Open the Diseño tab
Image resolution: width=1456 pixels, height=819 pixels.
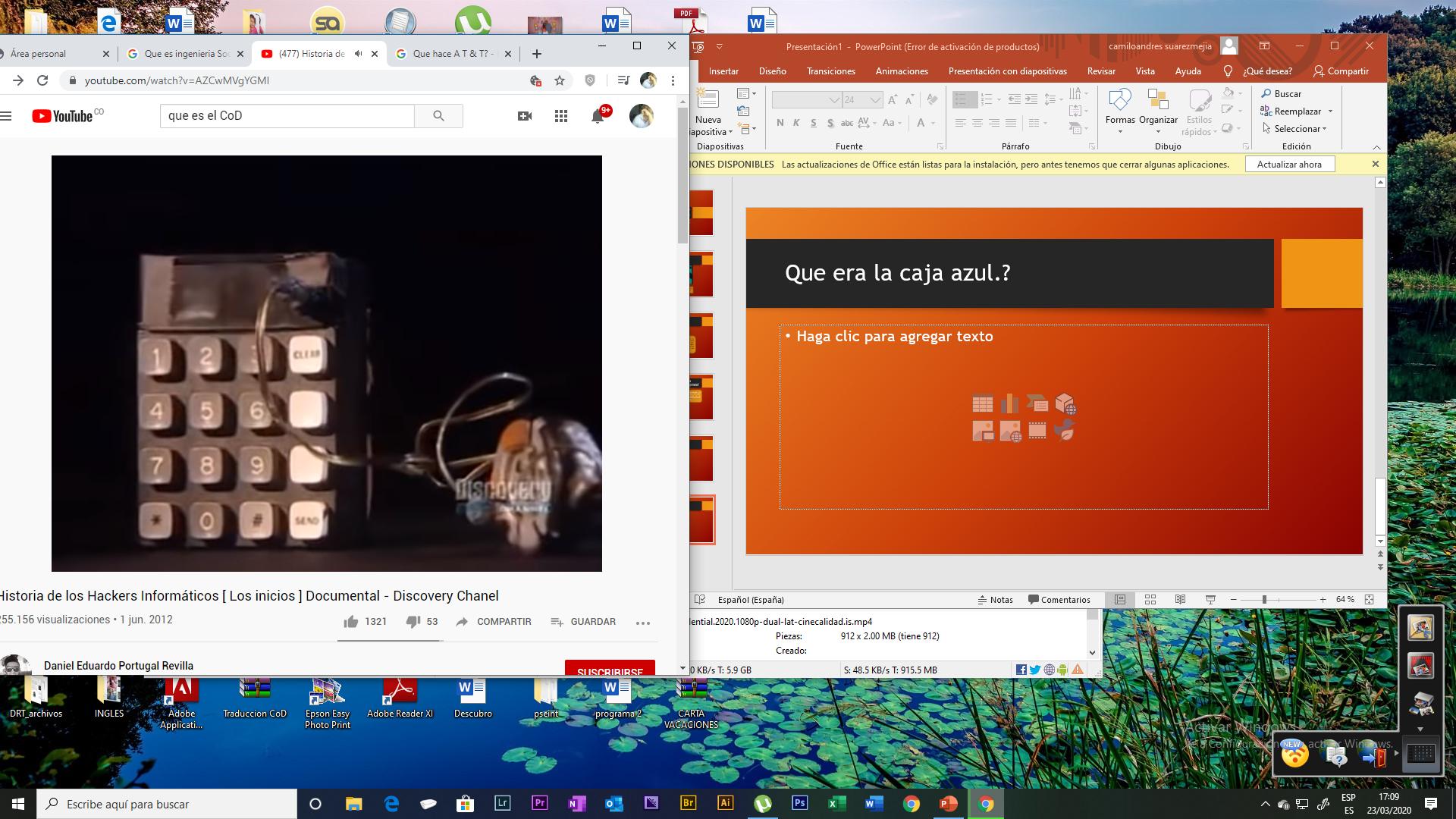772,71
